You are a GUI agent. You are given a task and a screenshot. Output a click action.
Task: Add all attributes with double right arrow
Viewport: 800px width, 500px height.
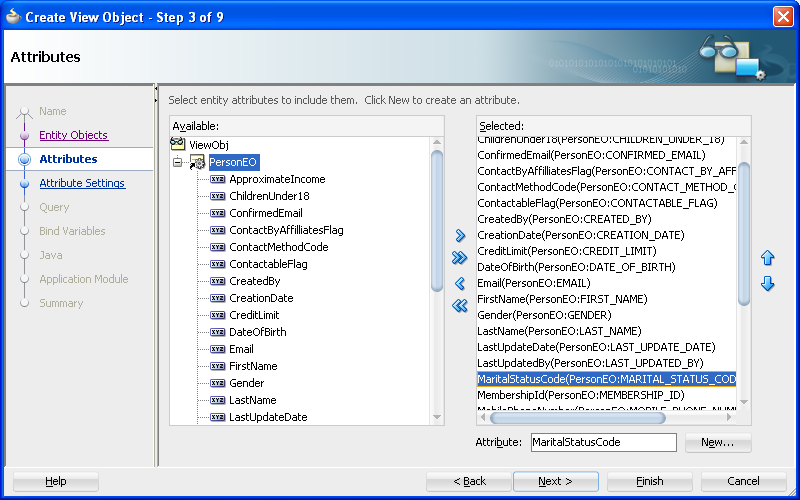coord(460,258)
